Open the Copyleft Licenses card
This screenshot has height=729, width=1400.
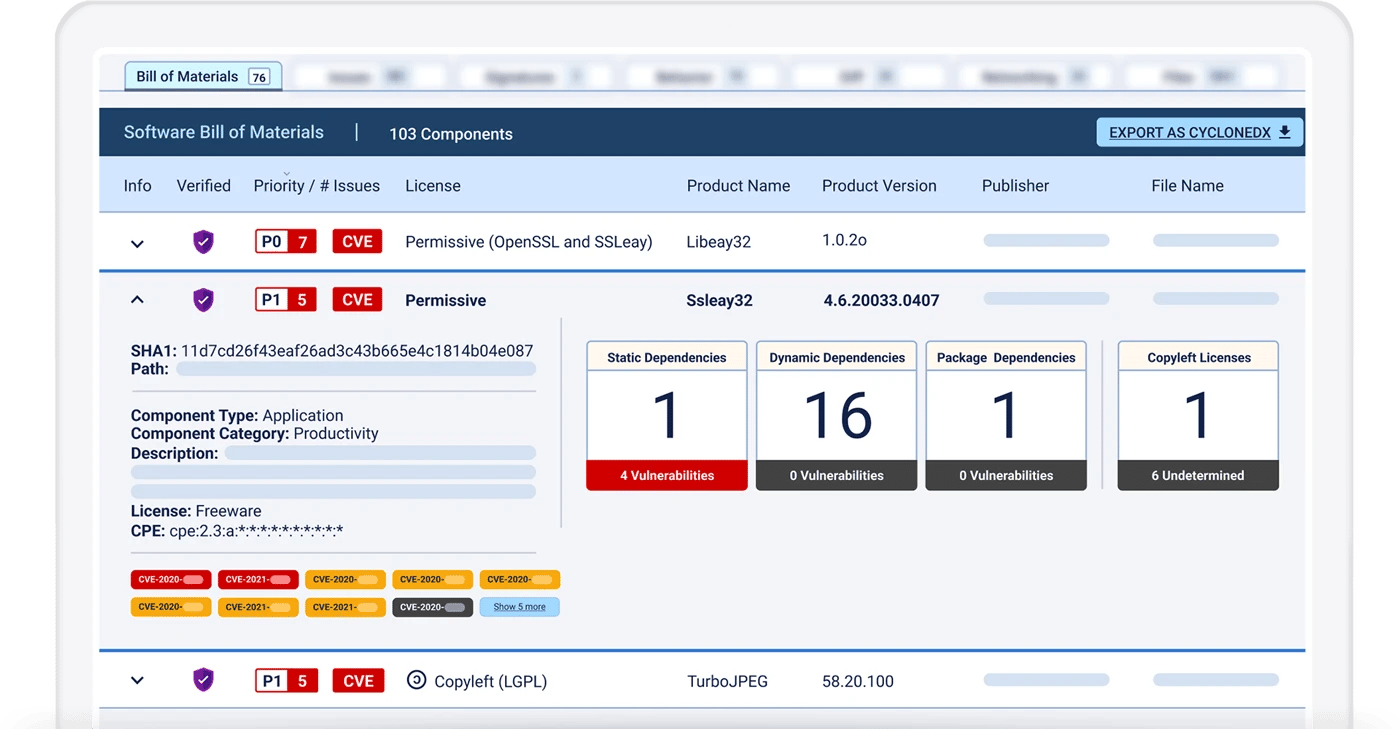1198,415
